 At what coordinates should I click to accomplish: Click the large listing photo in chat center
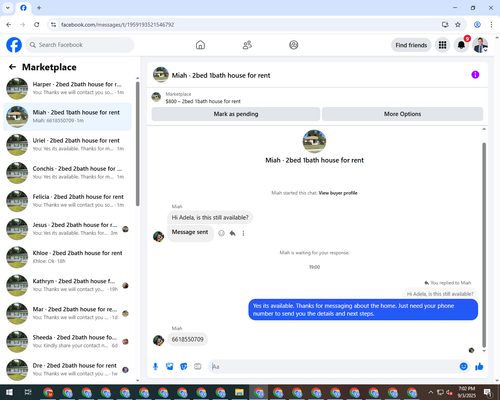click(314, 141)
